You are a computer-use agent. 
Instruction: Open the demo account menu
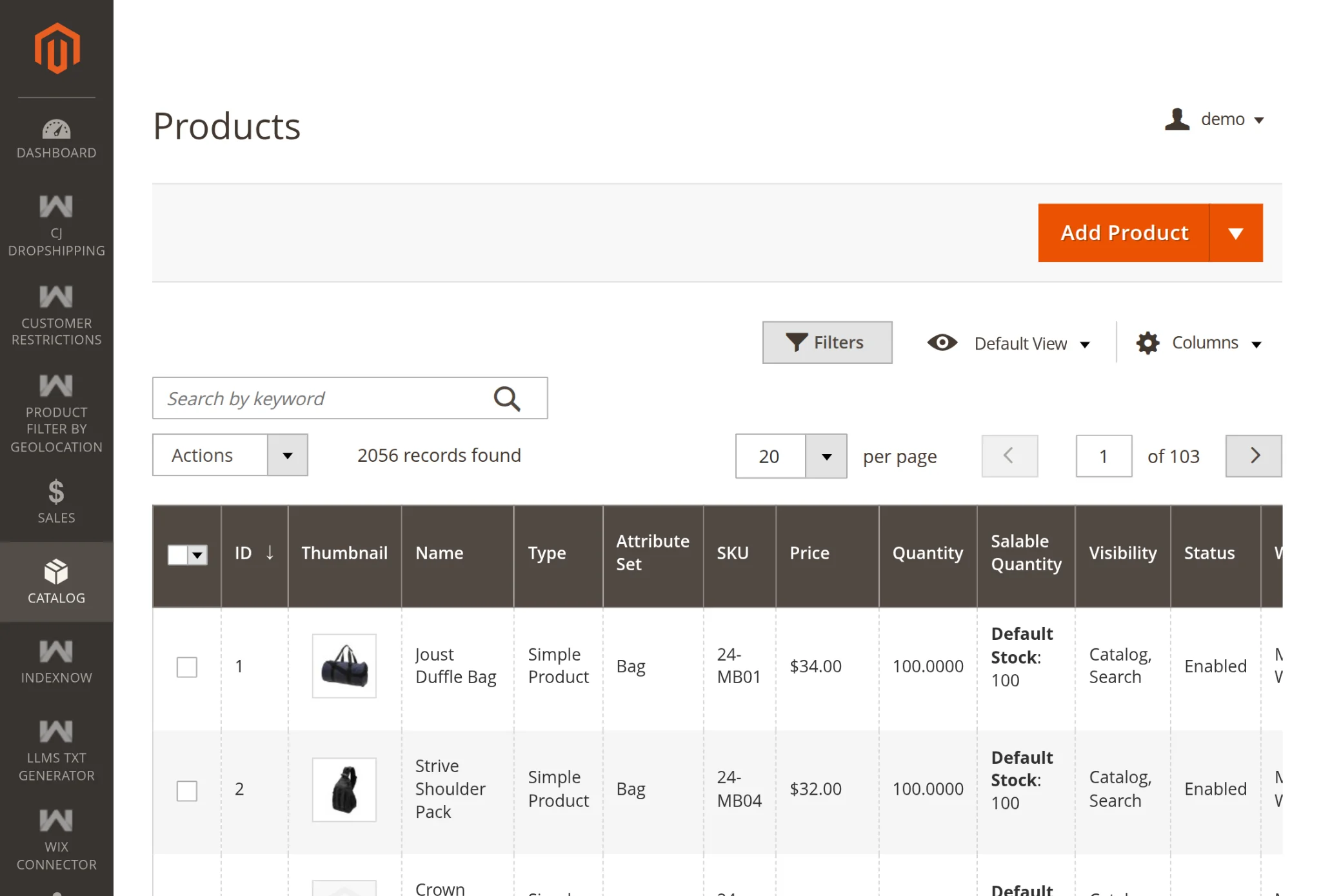[1223, 119]
